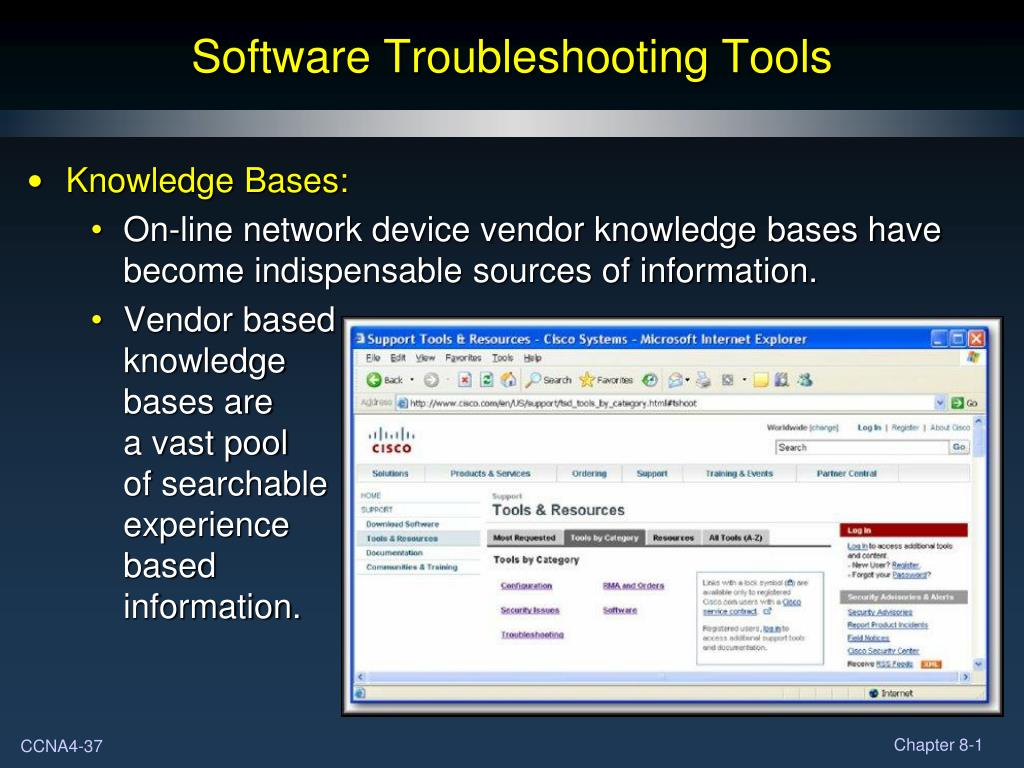Click the Mail envelope toolbar icon
Screen dimensions: 1024x768
tap(675, 380)
